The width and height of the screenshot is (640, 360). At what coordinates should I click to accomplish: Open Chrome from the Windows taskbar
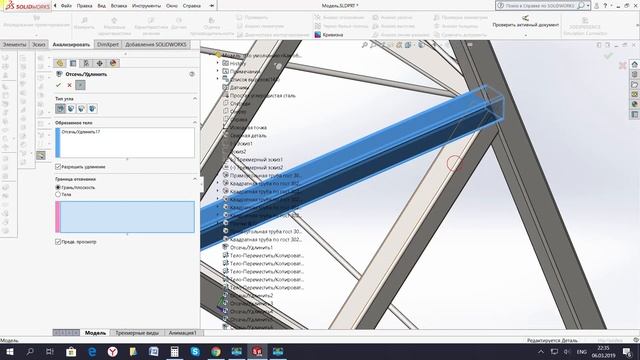pyautogui.click(x=216, y=351)
